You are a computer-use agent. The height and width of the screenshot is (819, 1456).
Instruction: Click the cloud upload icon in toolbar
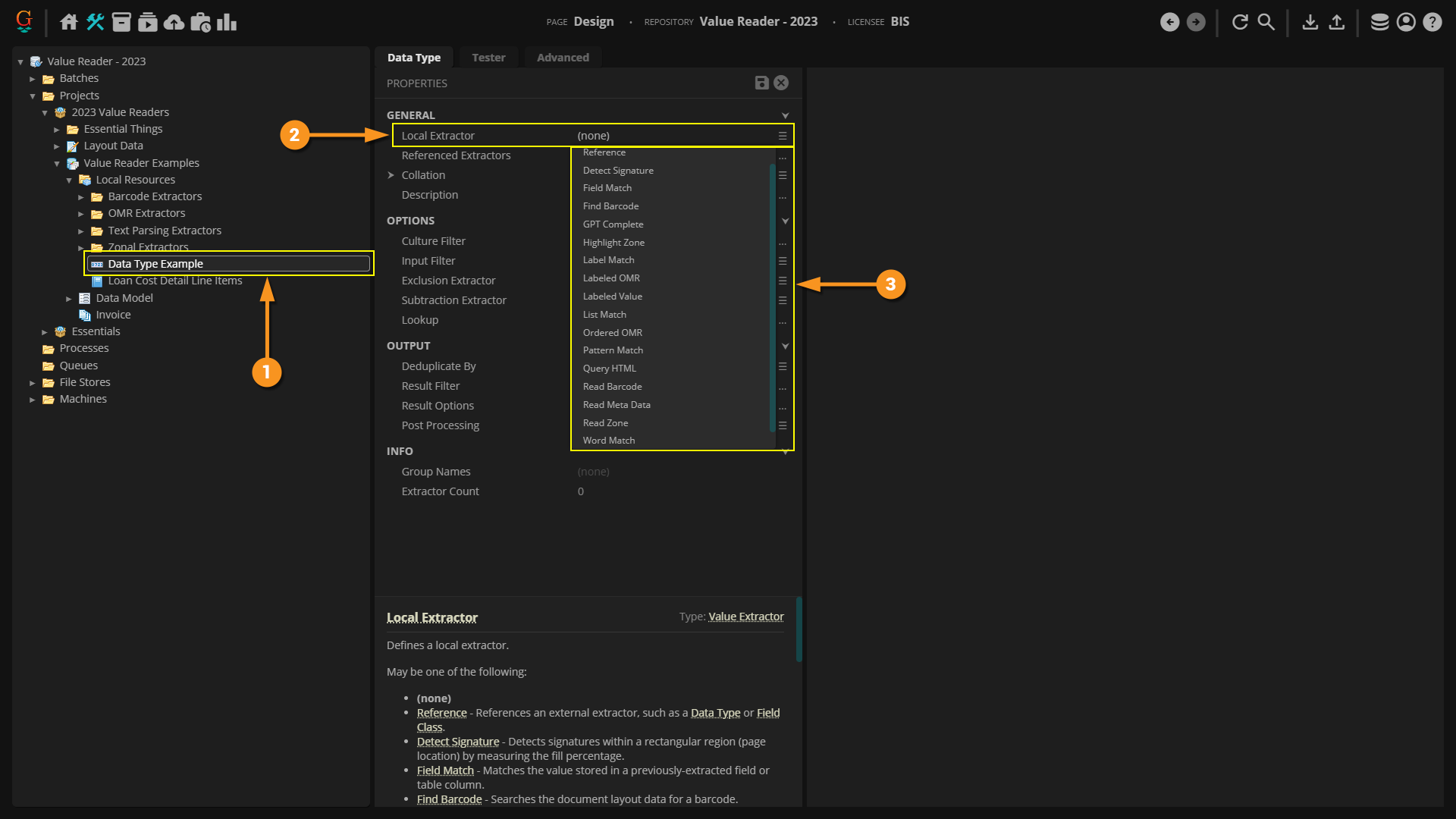click(174, 22)
